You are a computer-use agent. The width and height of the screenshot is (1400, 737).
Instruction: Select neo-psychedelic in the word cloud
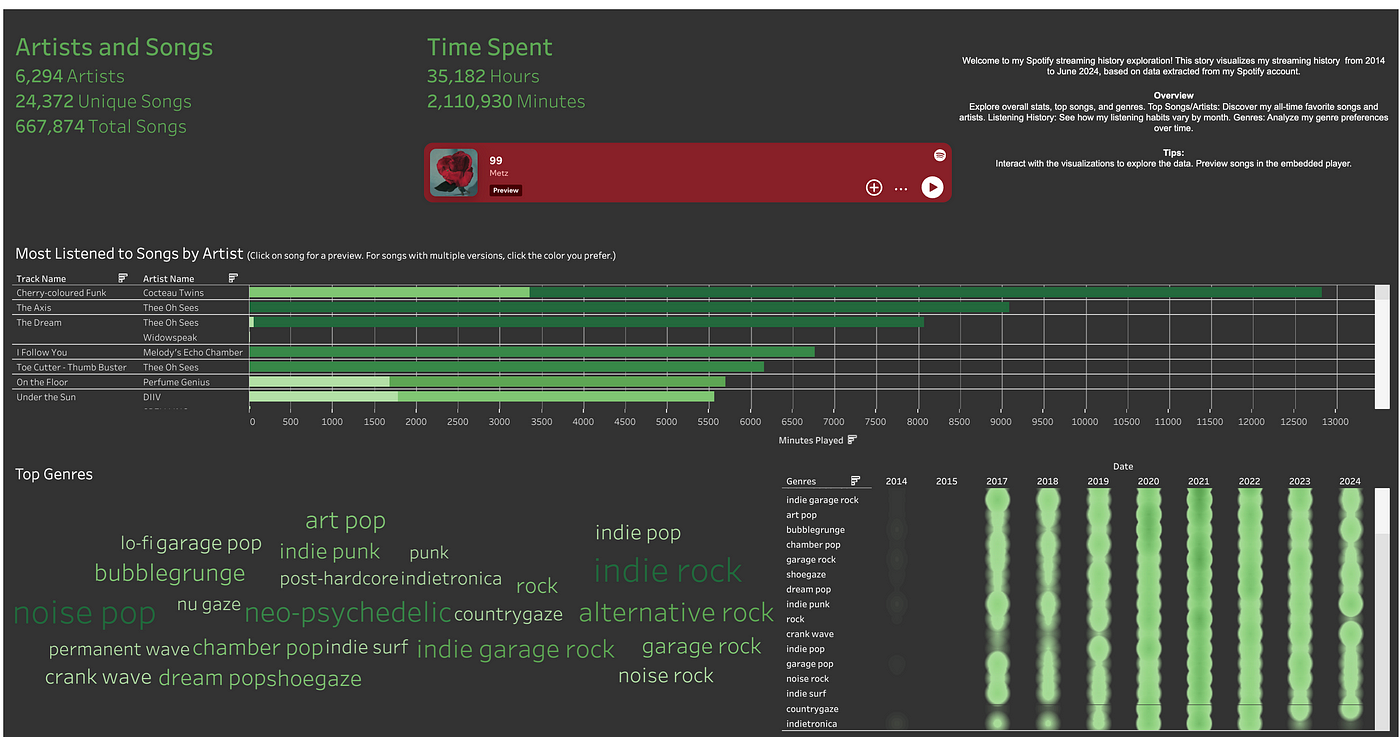[x=348, y=612]
